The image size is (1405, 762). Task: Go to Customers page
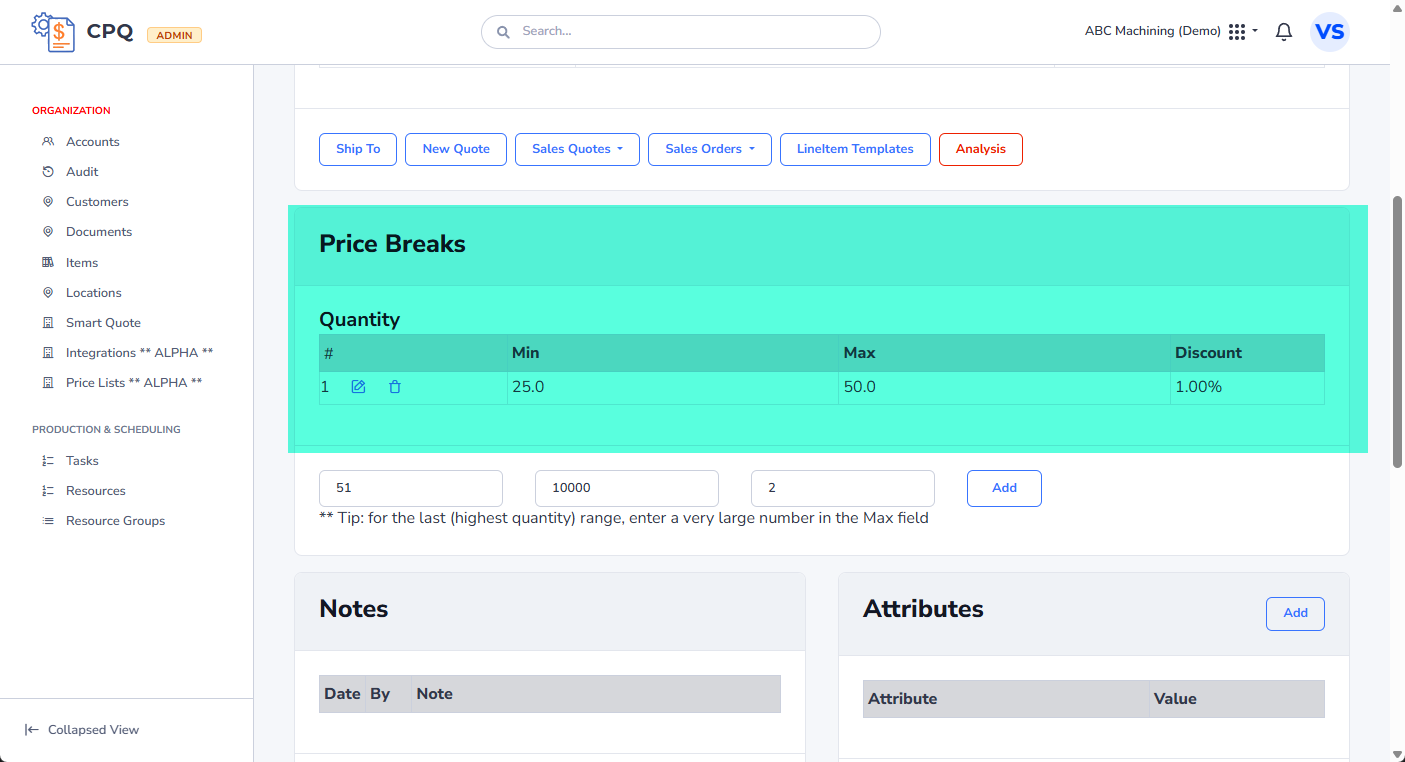97,202
